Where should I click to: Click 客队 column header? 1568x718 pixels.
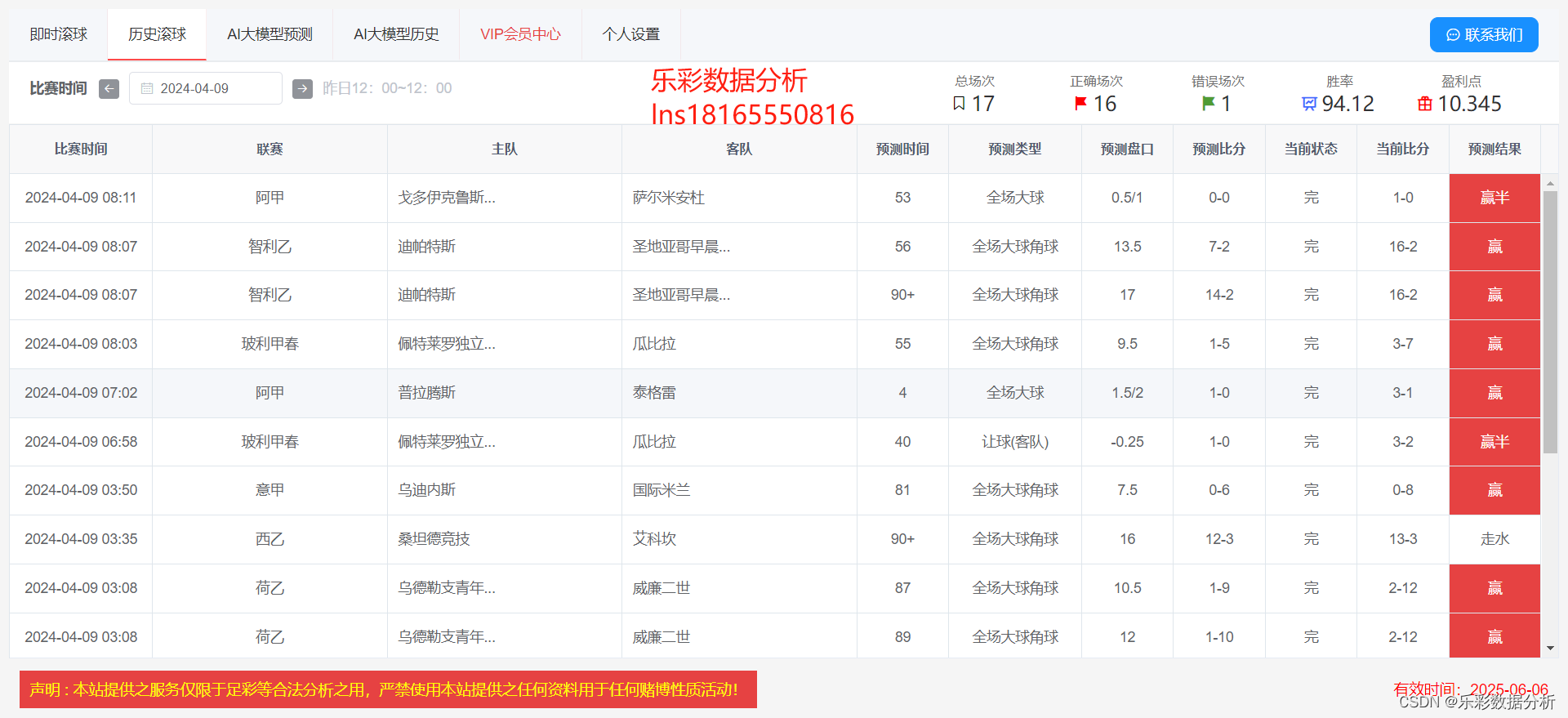click(x=739, y=149)
